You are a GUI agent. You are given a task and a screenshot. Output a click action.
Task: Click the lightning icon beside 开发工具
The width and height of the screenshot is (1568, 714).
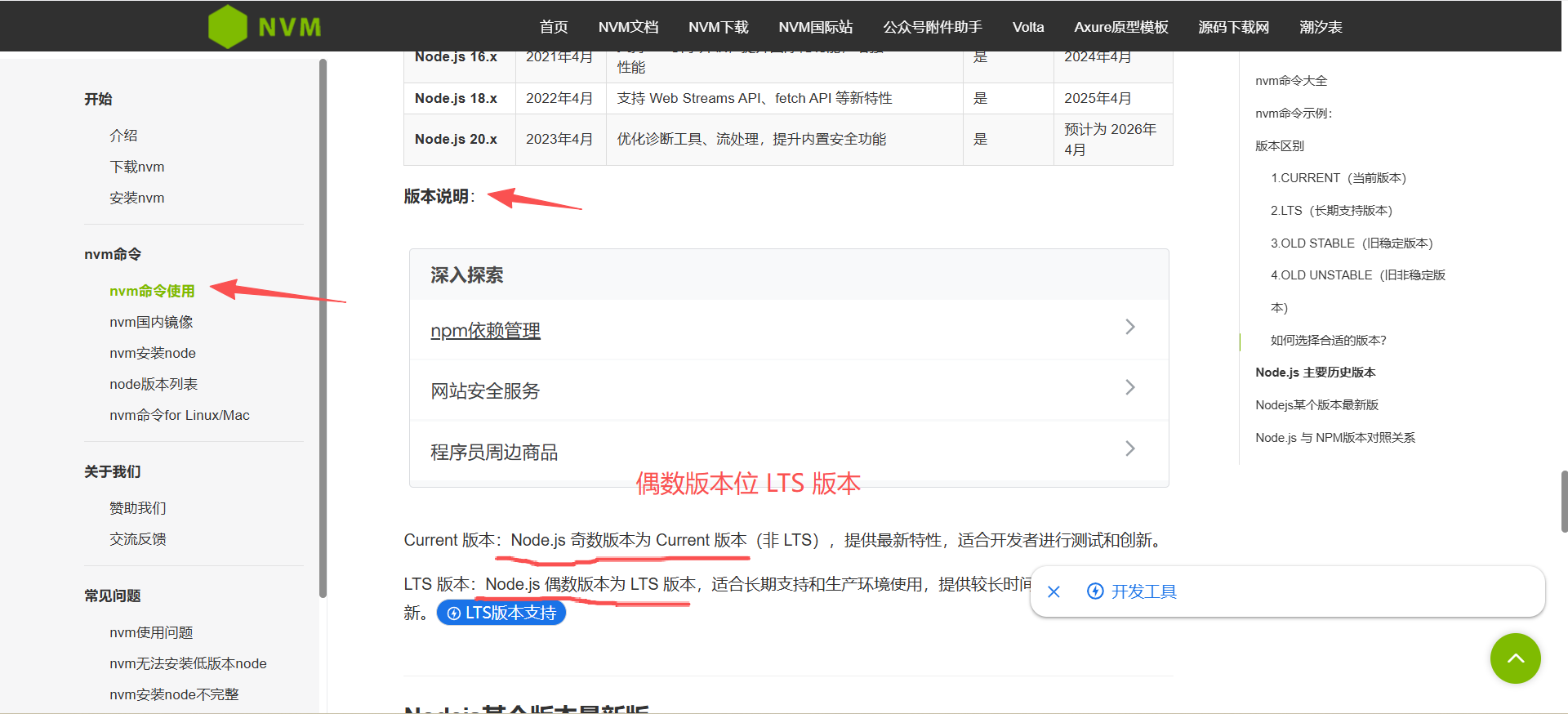coord(1095,591)
